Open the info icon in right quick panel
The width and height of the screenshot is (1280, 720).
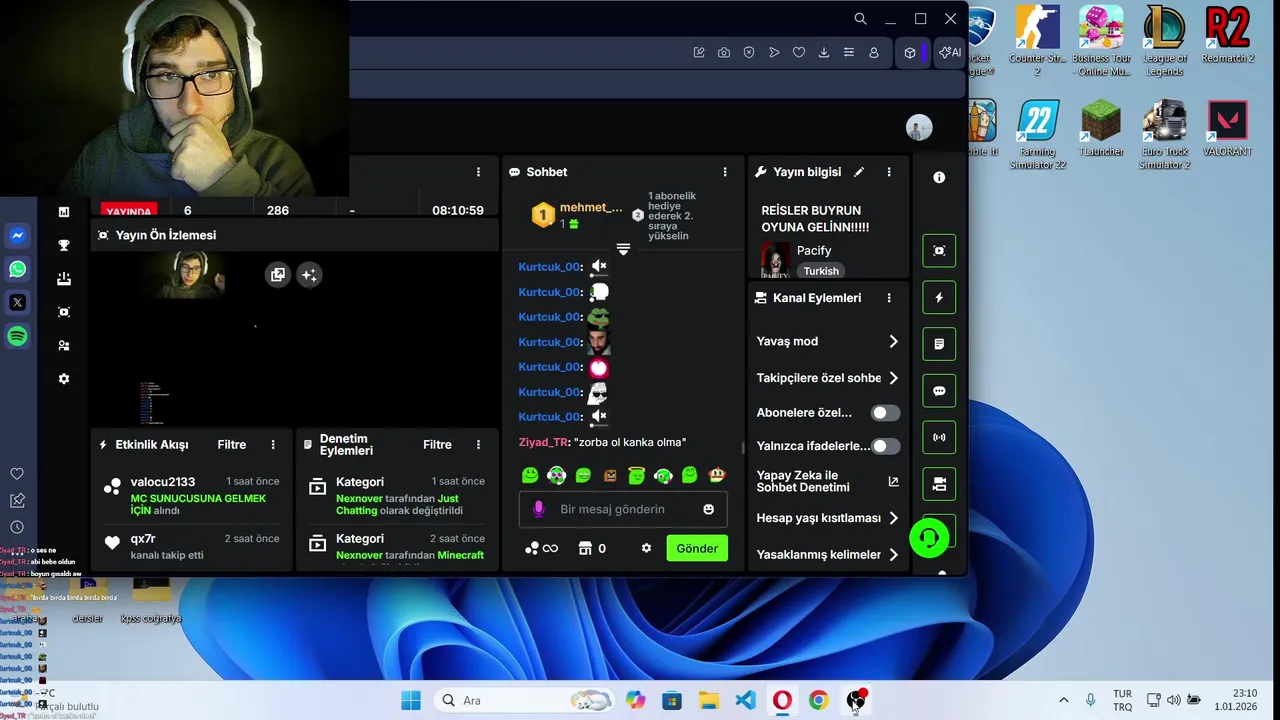(939, 177)
